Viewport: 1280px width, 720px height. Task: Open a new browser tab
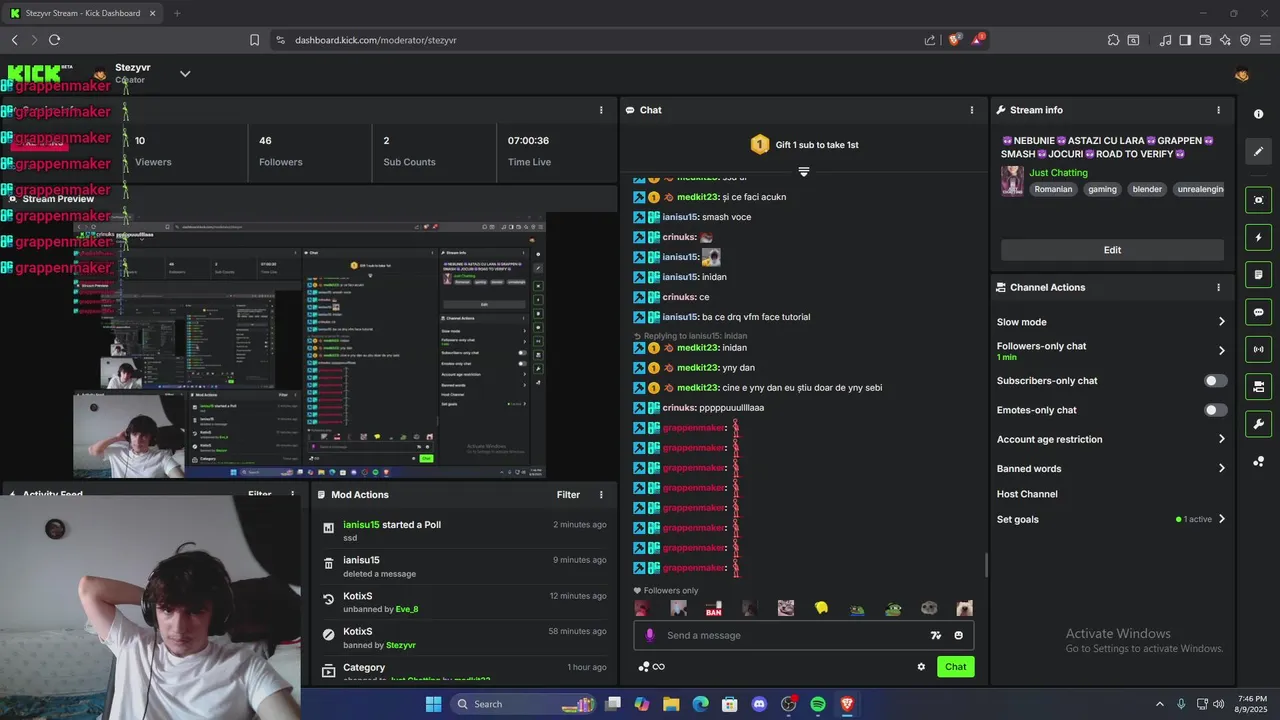[177, 13]
